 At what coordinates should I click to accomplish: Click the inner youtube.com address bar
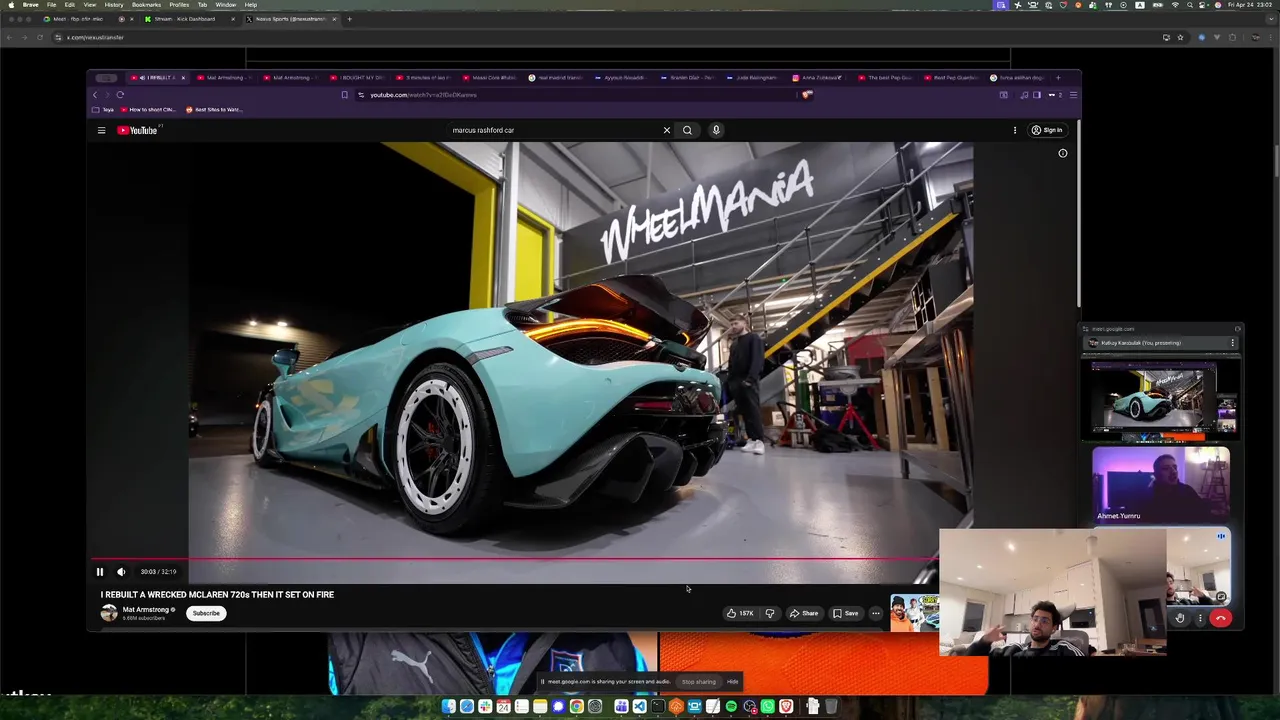[x=580, y=95]
